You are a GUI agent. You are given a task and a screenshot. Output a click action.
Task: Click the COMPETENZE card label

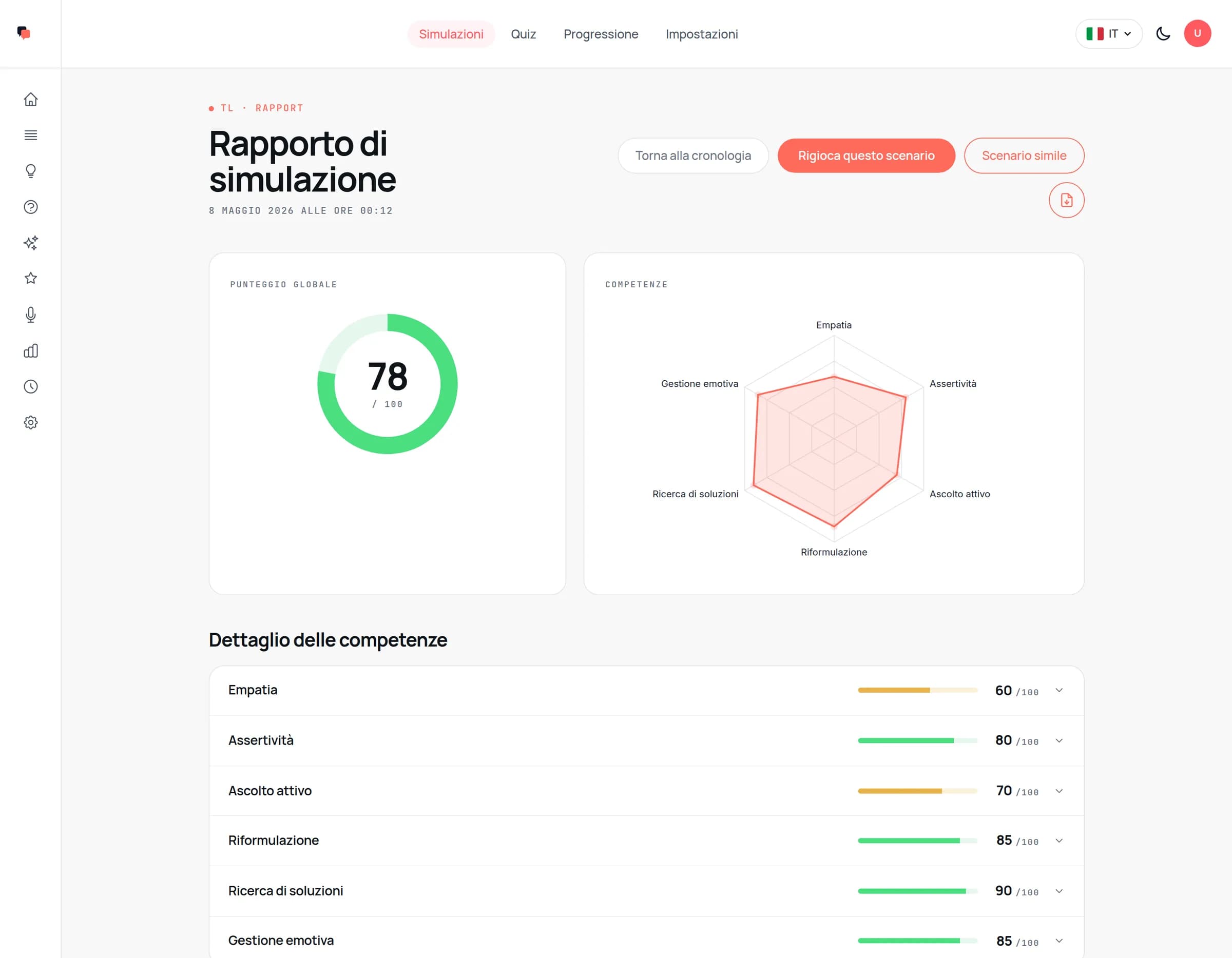pos(637,285)
